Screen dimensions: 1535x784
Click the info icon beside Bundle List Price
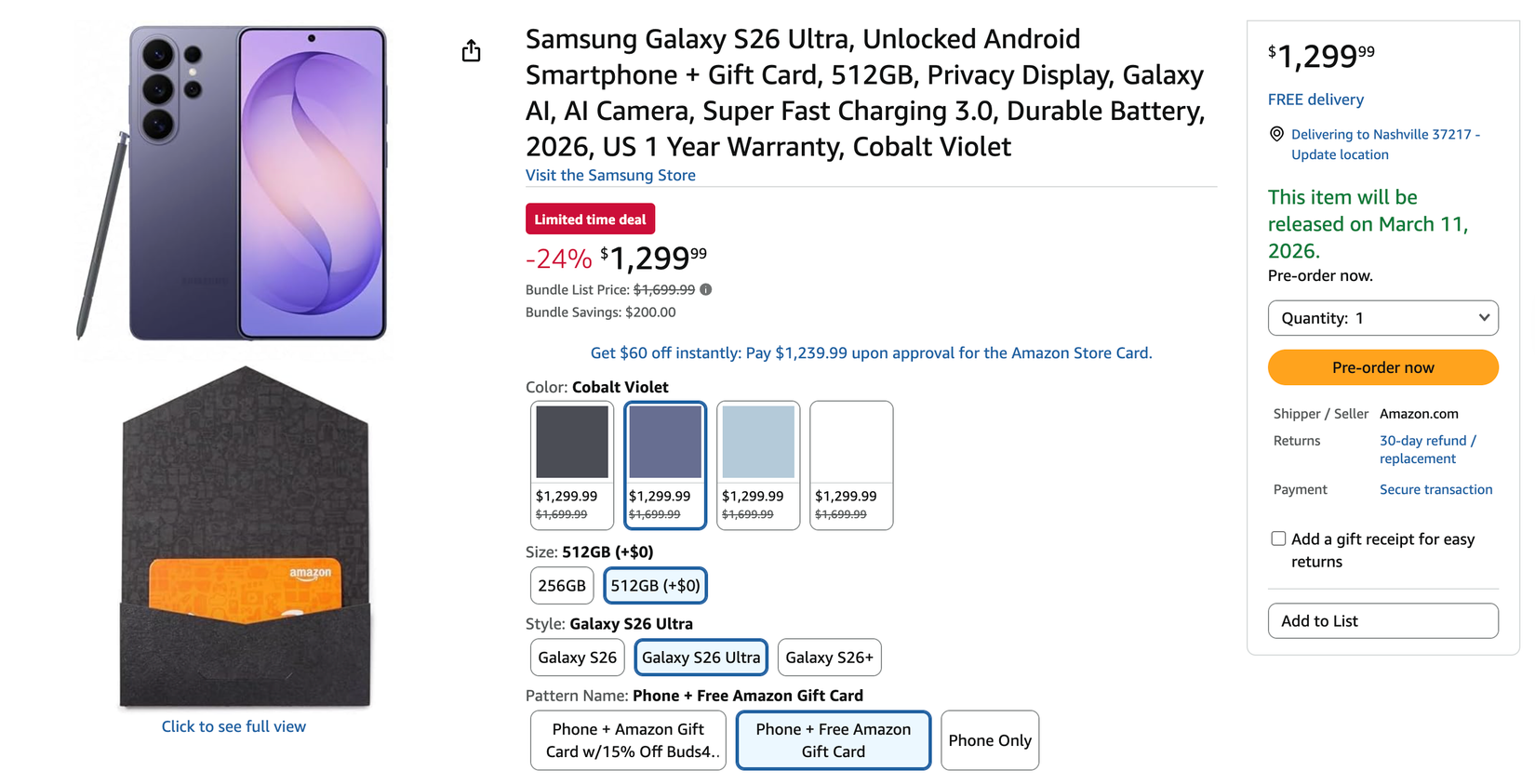click(705, 289)
